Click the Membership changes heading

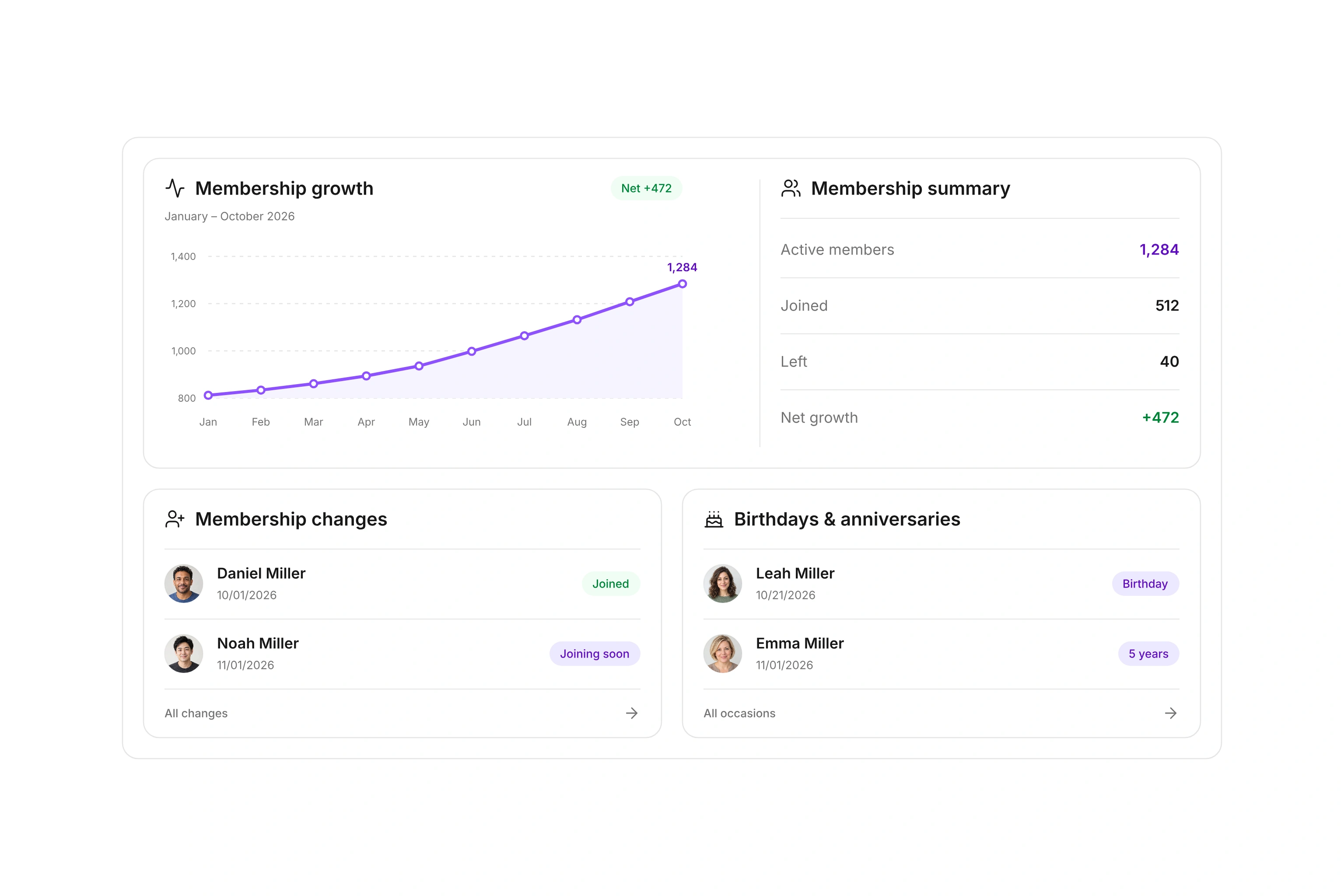coord(291,519)
